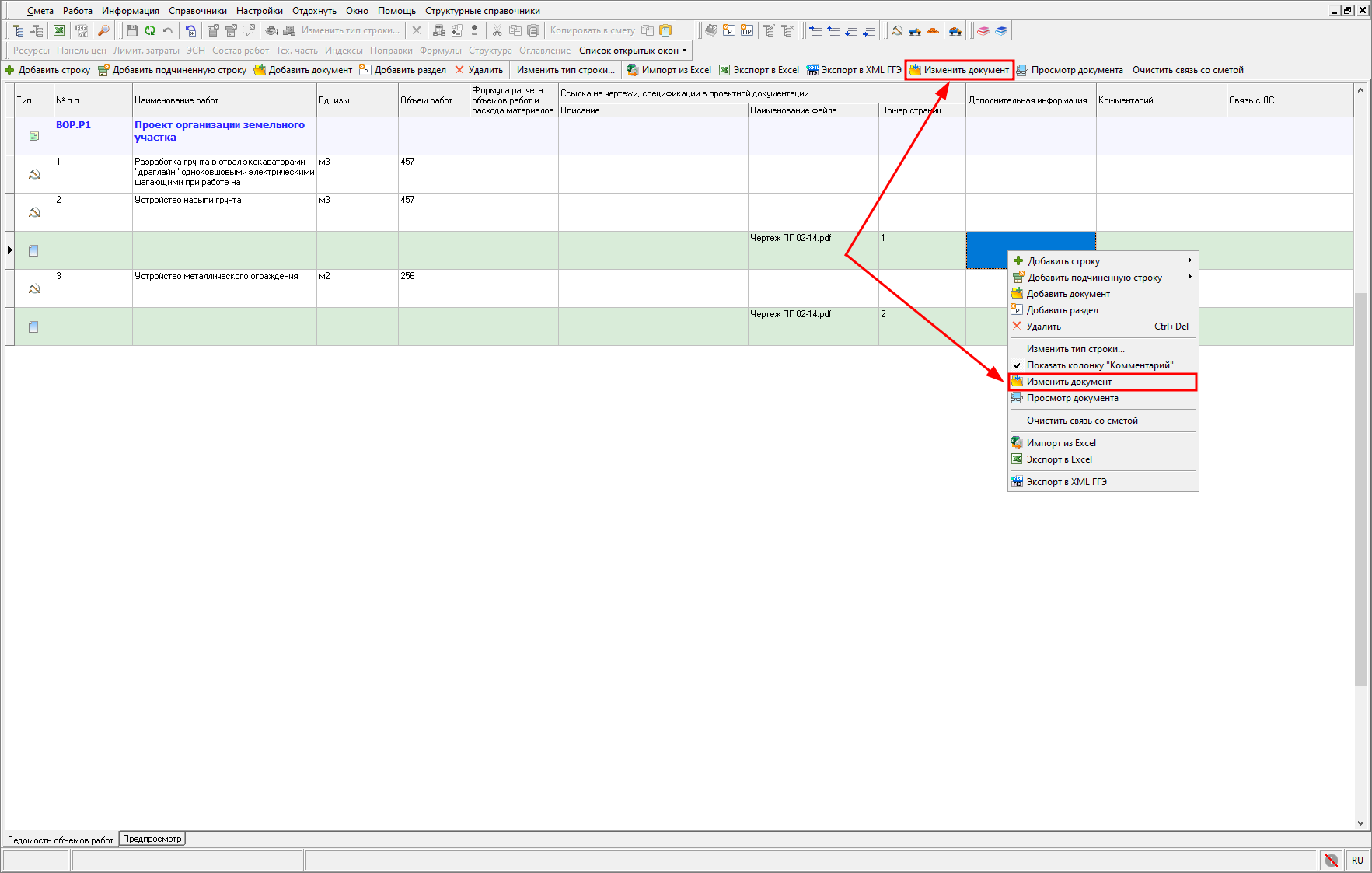Click the hammer and sickle works icon
Image resolution: width=1372 pixels, height=873 pixels.
[x=897, y=30]
